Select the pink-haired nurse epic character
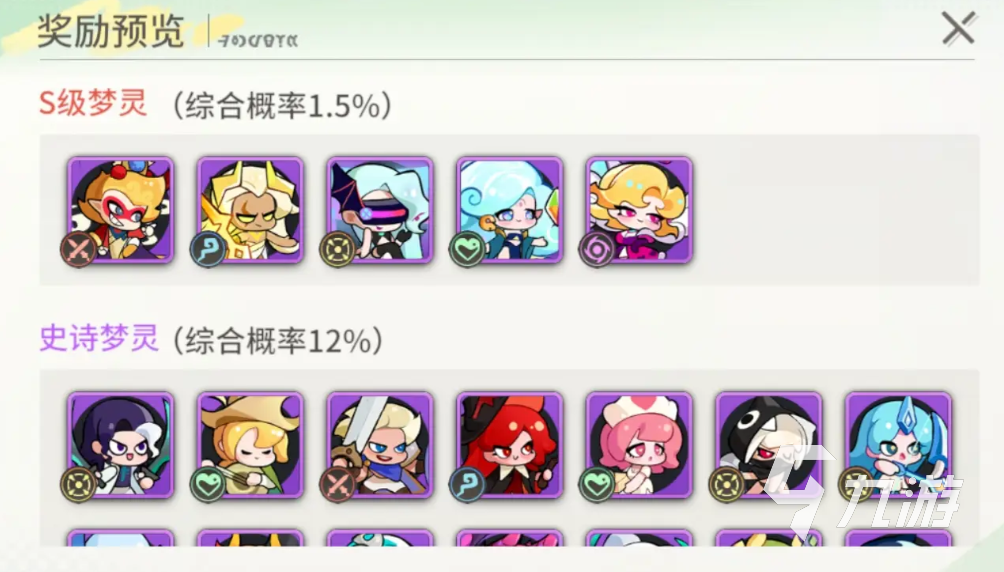Viewport: 1004px width, 572px height. [639, 445]
